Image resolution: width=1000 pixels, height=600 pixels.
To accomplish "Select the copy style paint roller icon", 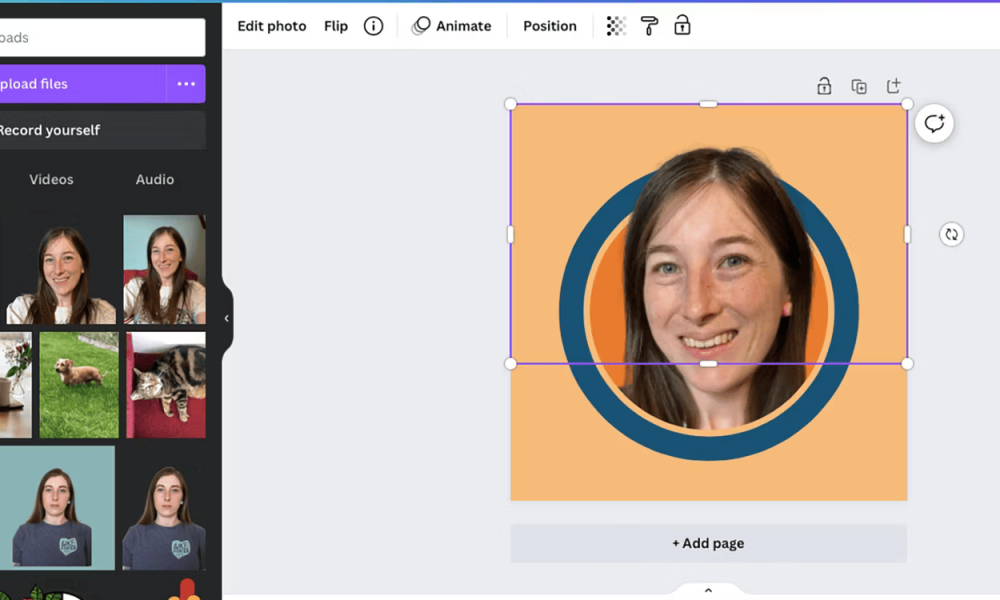I will tap(649, 26).
